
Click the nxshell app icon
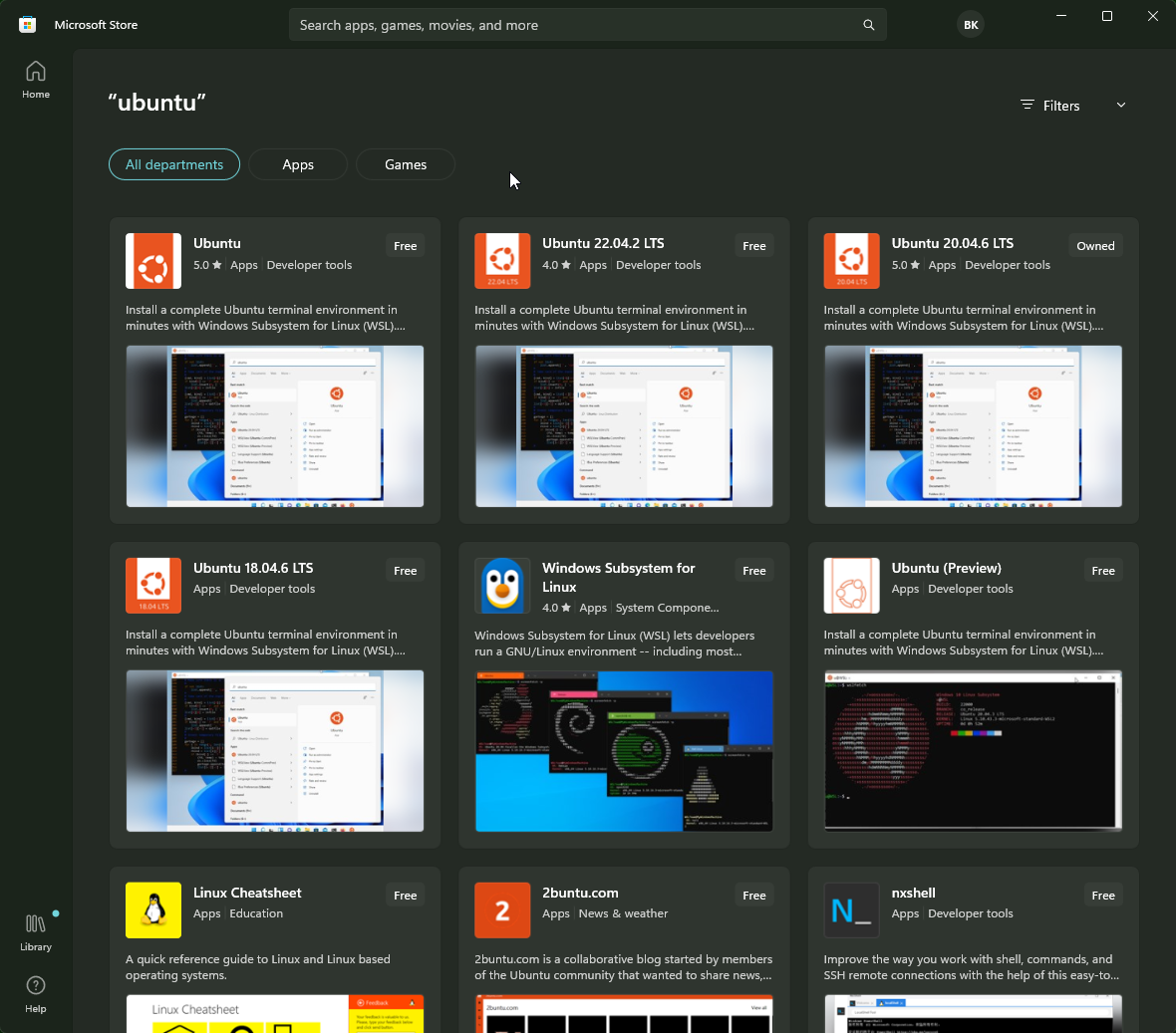tap(851, 910)
